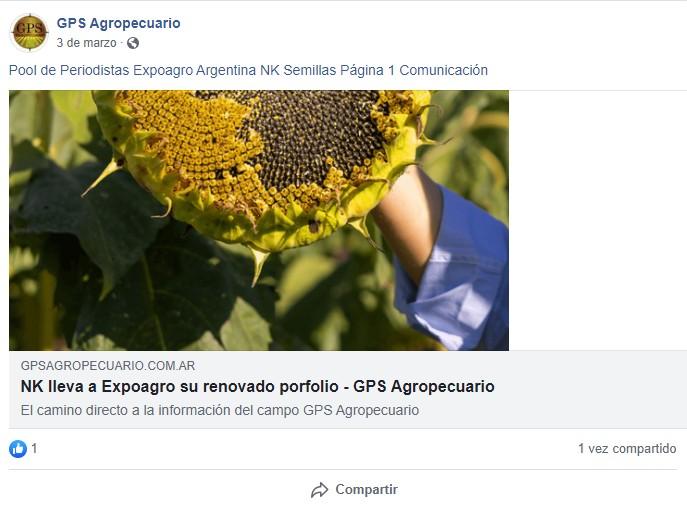Viewport: 687px width, 508px height.
Task: Click the description El camino directo a la información
Action: pos(220,410)
